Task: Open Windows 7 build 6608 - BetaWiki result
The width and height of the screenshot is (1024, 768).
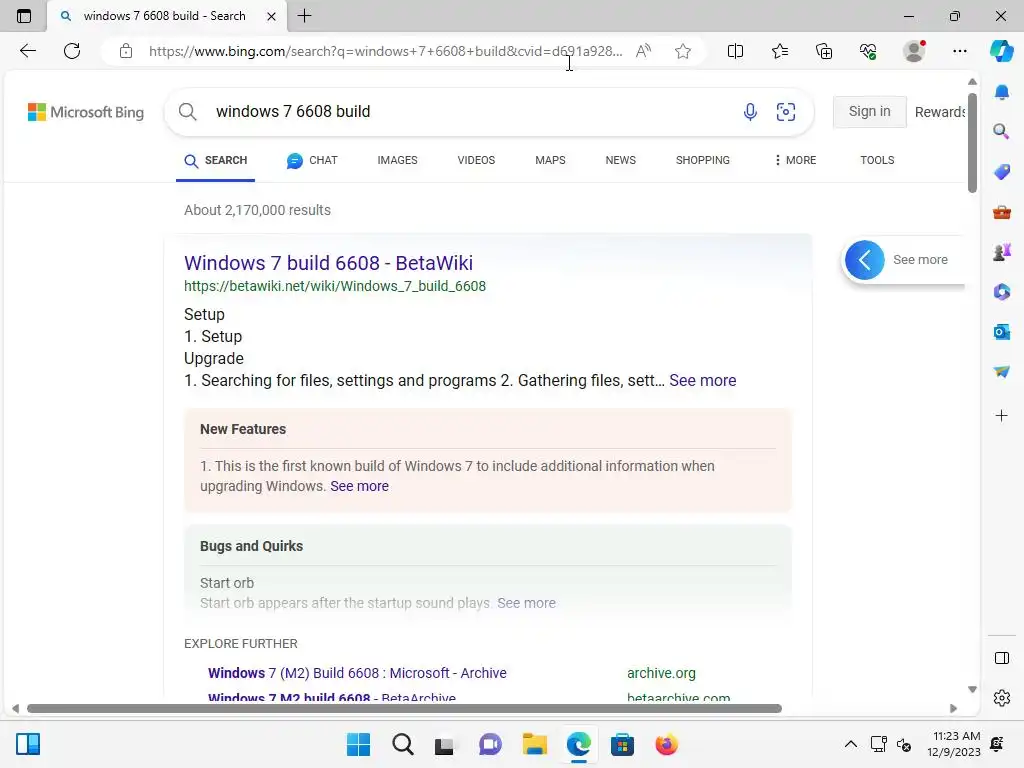Action: pyautogui.click(x=328, y=263)
